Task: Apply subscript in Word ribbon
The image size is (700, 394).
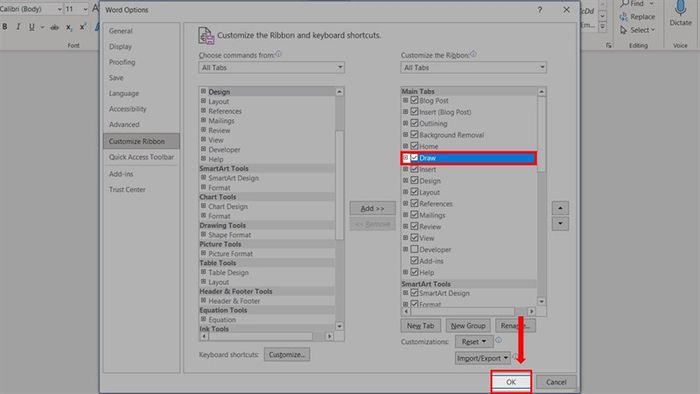Action: pos(69,27)
